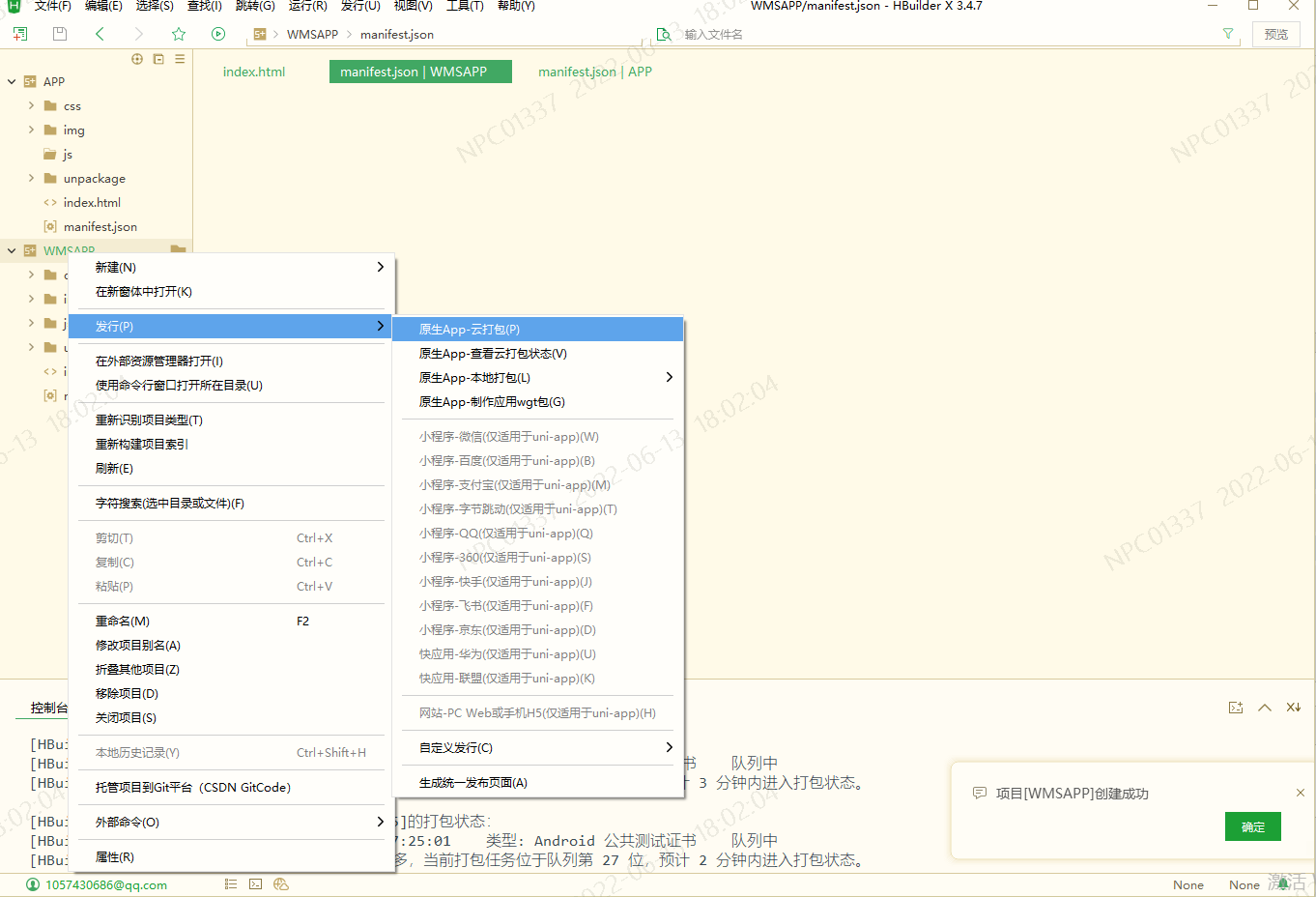Click 在新窗体中打开(K) in context menu
Viewport: 1316px width, 897px height.
click(x=232, y=292)
